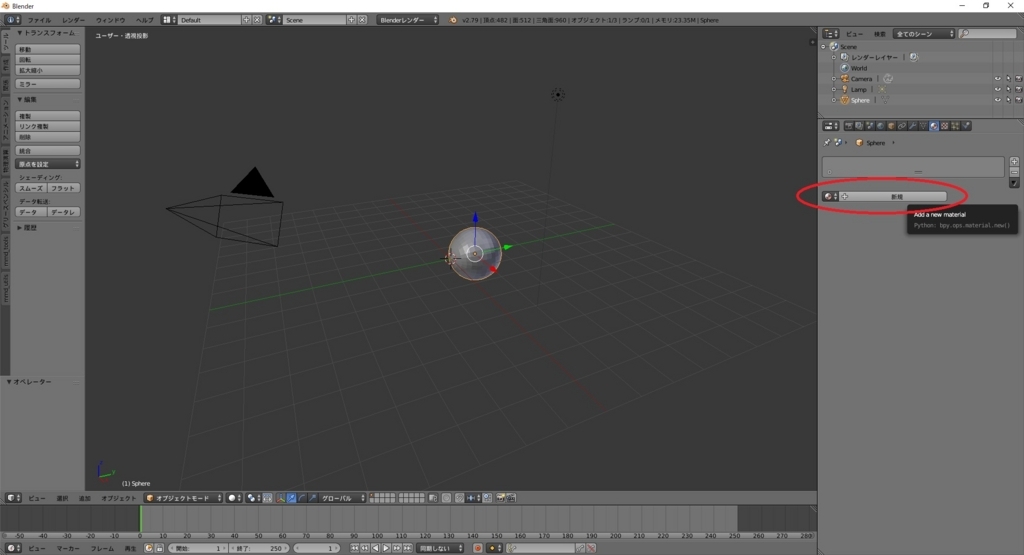
Task: Open the 原点を設定 dropdown
Action: click(48, 164)
